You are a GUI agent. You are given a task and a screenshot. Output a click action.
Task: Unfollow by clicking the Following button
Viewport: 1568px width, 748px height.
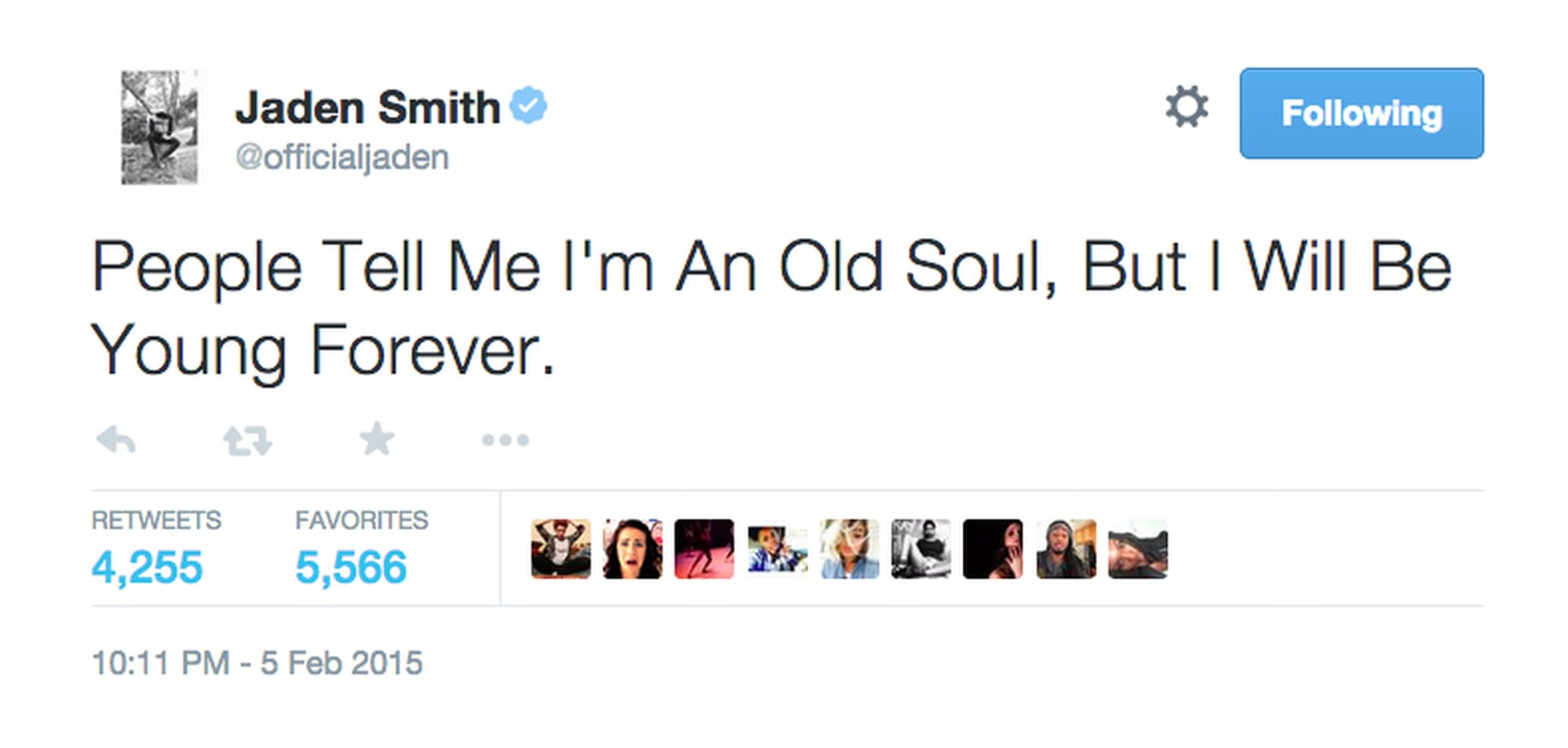coord(1361,113)
